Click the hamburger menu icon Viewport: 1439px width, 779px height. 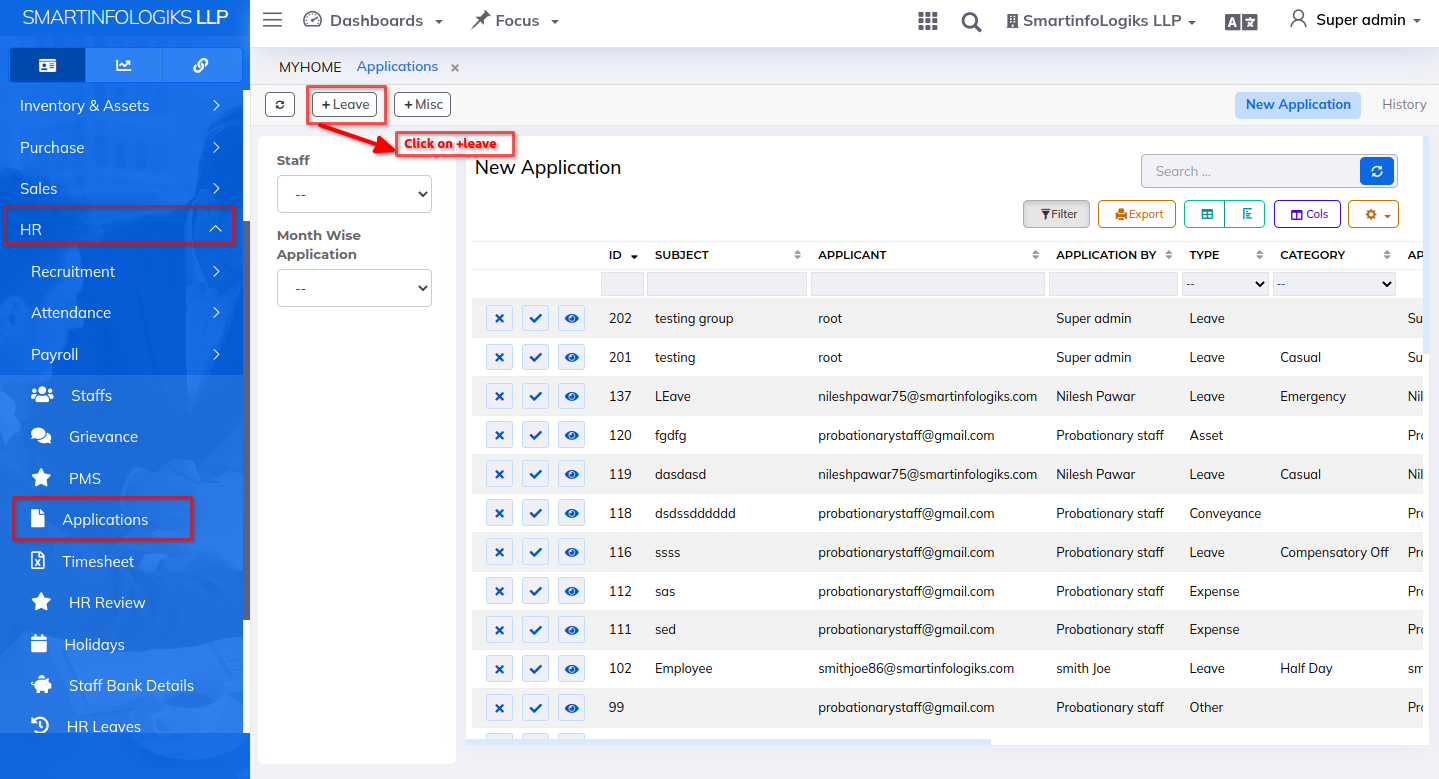click(x=272, y=20)
